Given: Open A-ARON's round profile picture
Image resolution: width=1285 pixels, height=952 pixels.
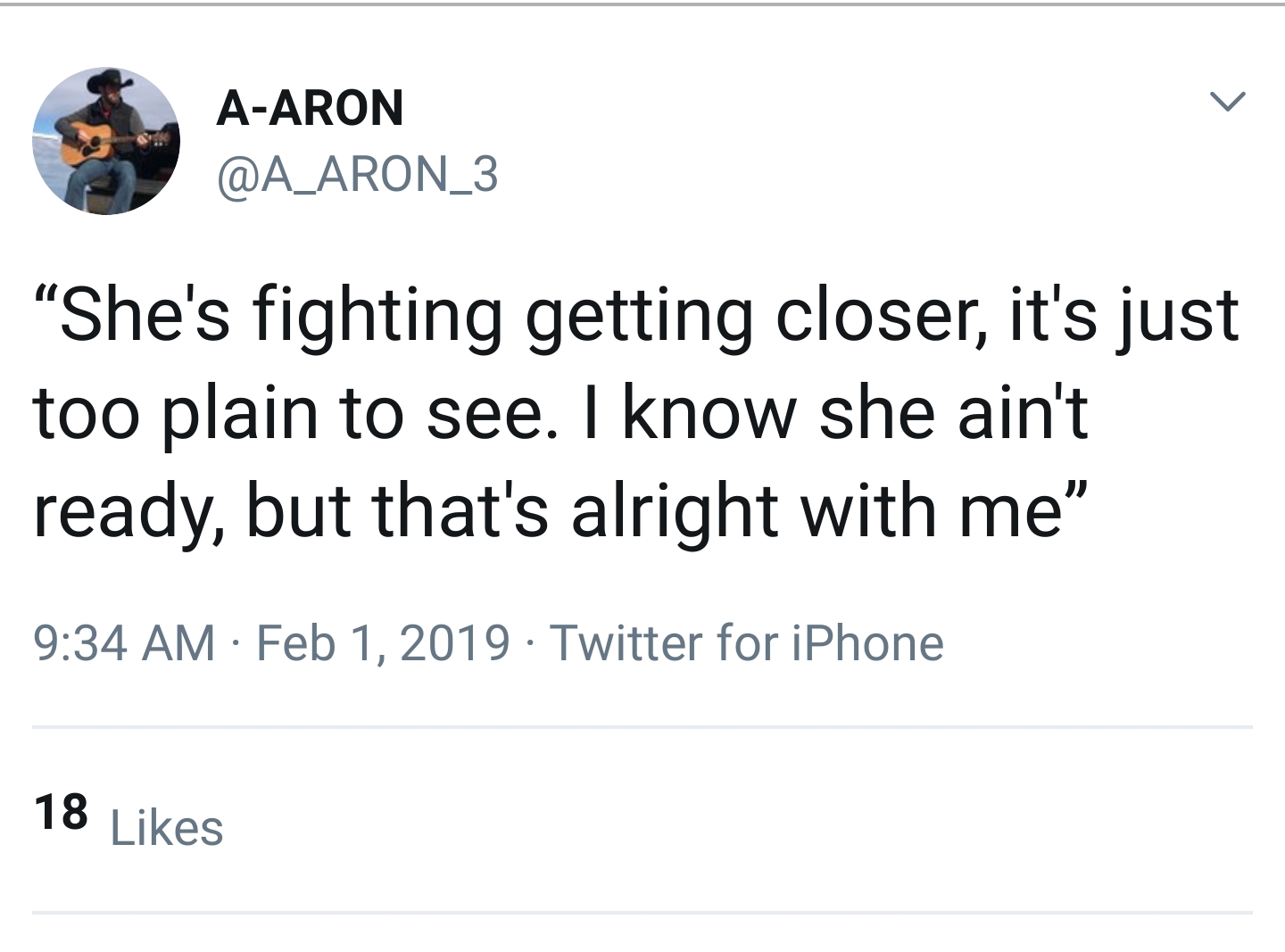Looking at the screenshot, I should (x=106, y=140).
